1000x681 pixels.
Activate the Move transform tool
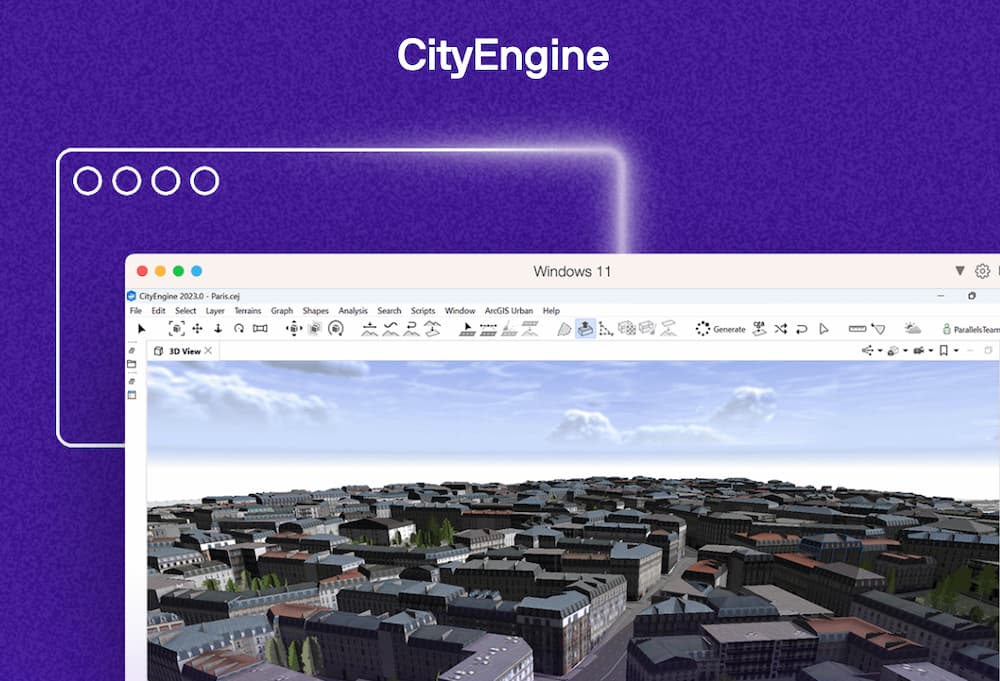point(197,328)
